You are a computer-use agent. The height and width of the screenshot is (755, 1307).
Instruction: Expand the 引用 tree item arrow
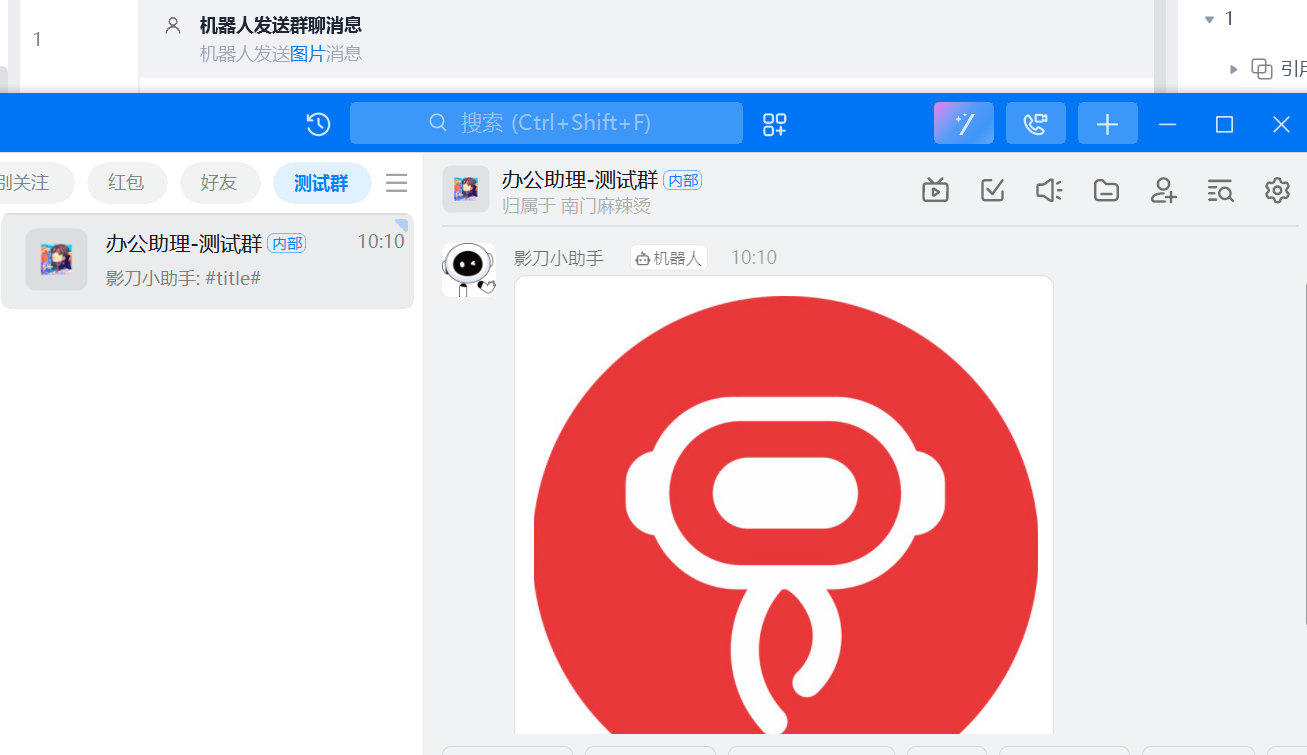pyautogui.click(x=1234, y=69)
